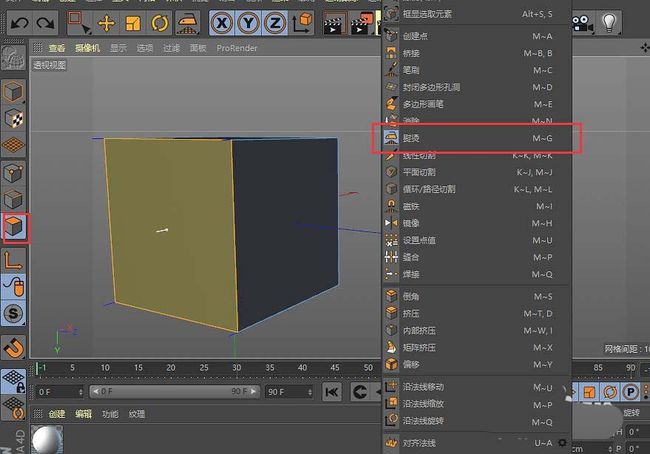Select the Rotate tool in the top toolbar

click(x=160, y=23)
